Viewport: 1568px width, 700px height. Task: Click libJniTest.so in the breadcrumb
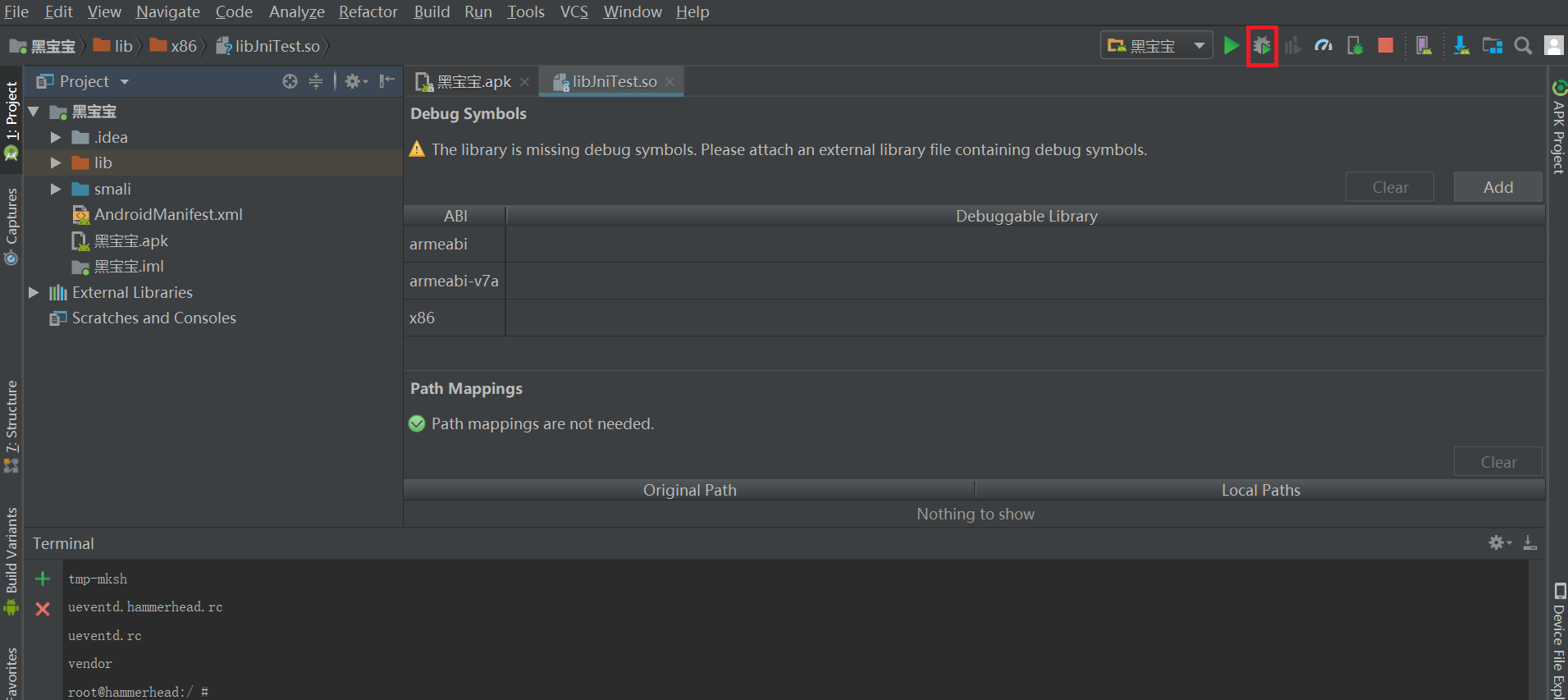point(267,46)
